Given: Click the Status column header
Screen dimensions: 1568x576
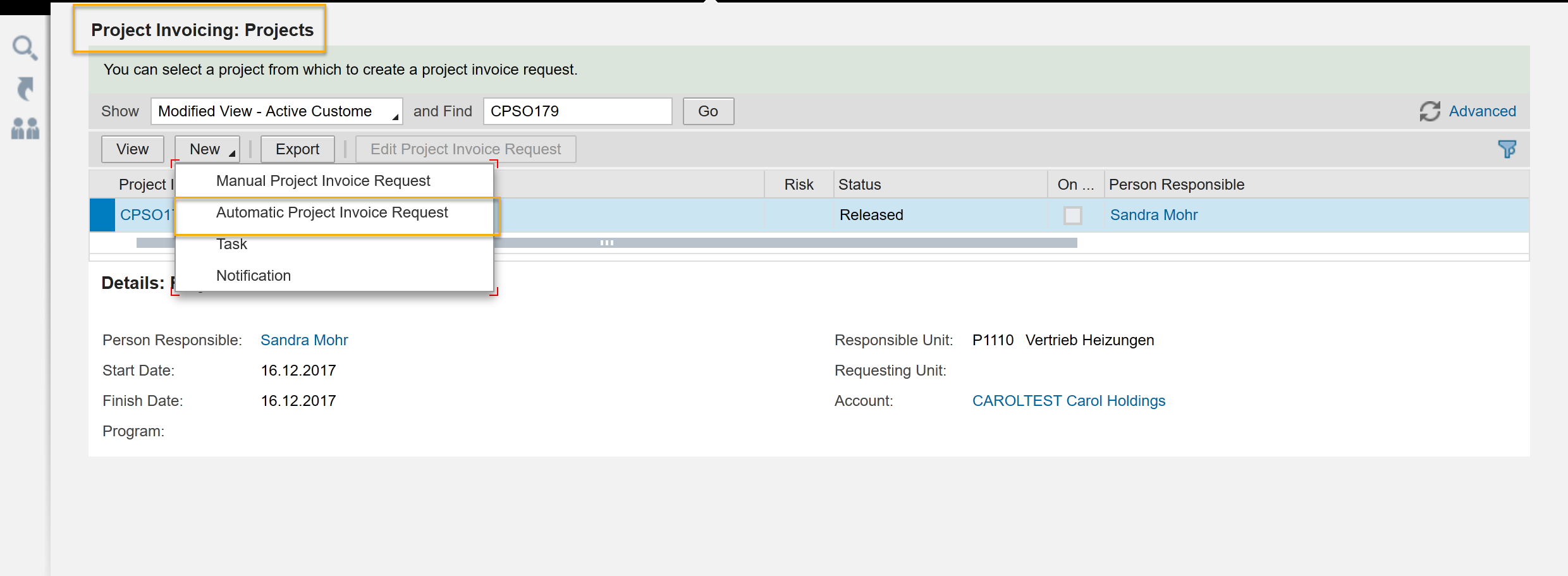Looking at the screenshot, I should (940, 185).
